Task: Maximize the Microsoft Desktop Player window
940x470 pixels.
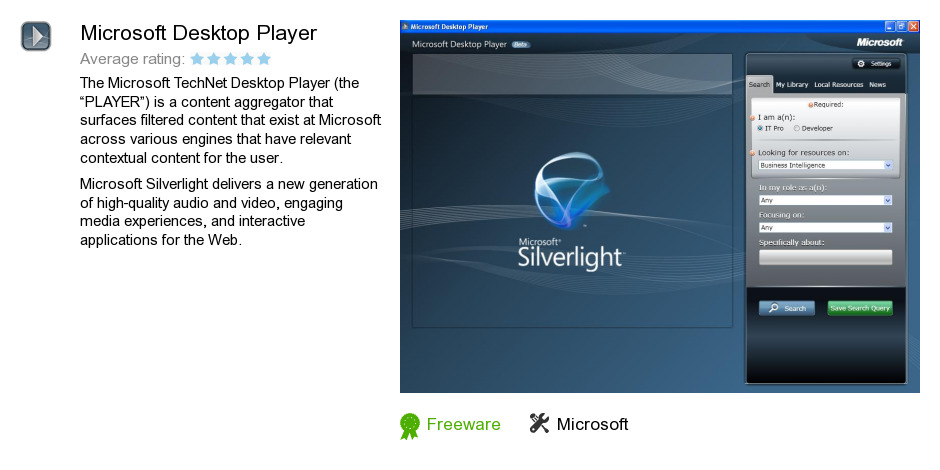Action: (902, 26)
